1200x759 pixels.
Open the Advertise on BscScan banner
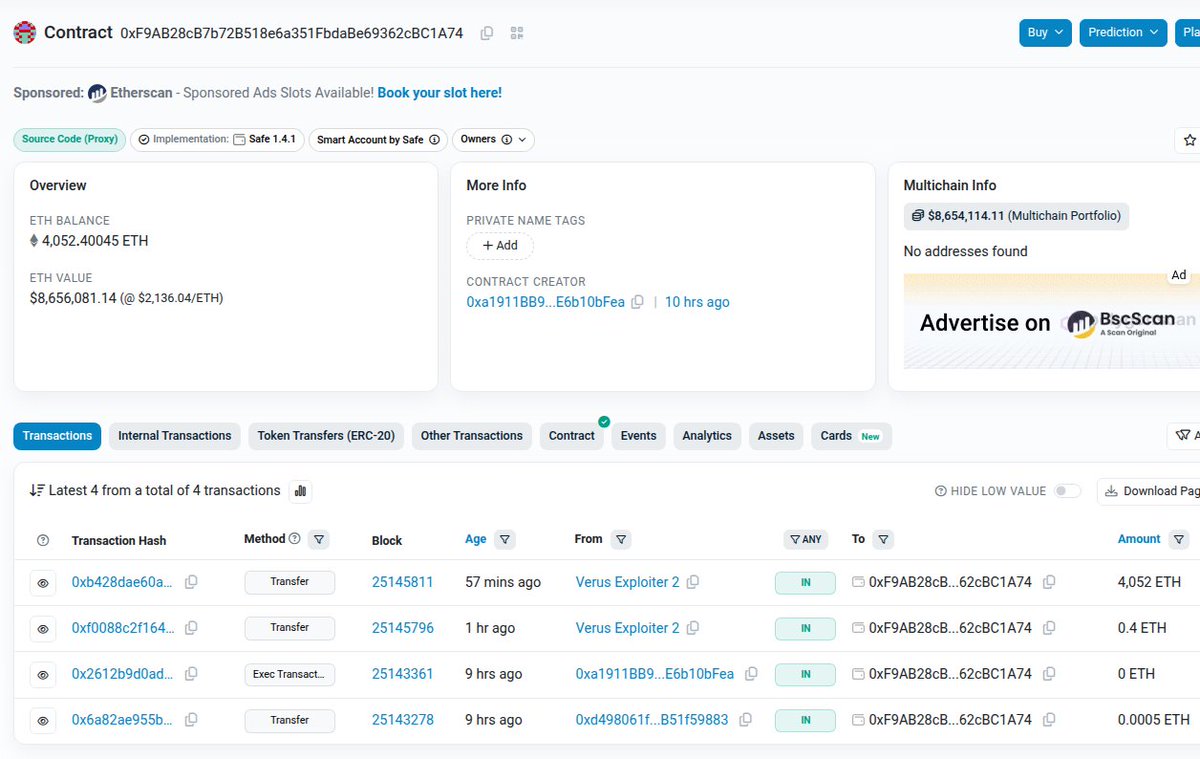(1052, 322)
